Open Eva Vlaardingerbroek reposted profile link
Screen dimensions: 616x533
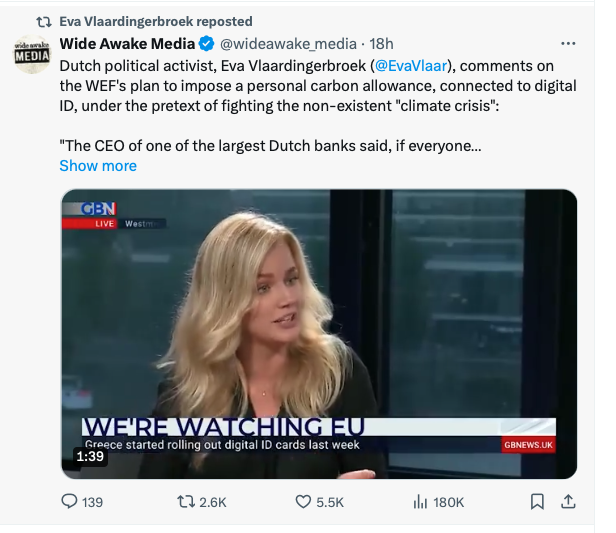(x=156, y=21)
